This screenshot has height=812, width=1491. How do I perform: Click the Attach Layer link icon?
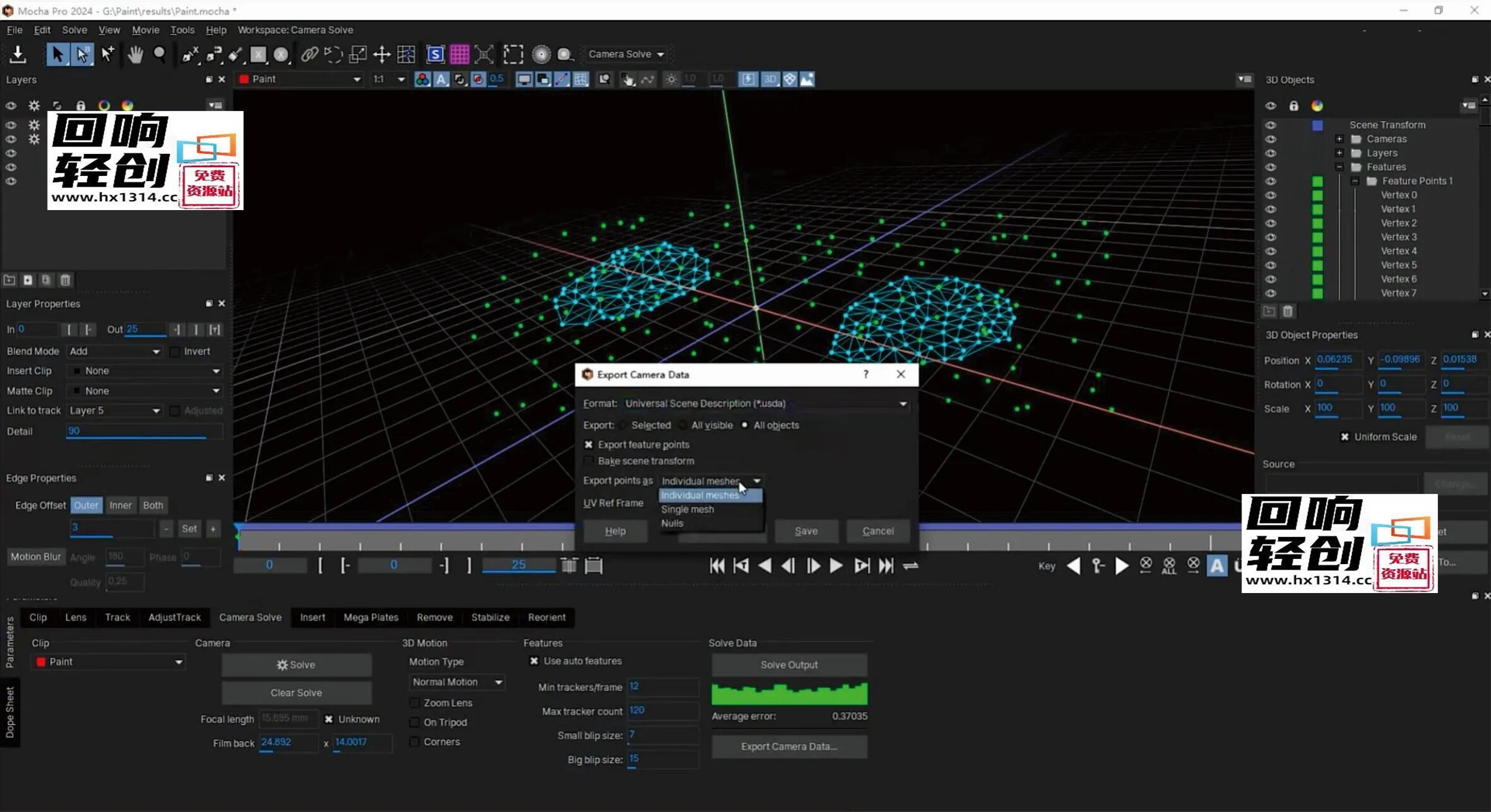309,54
